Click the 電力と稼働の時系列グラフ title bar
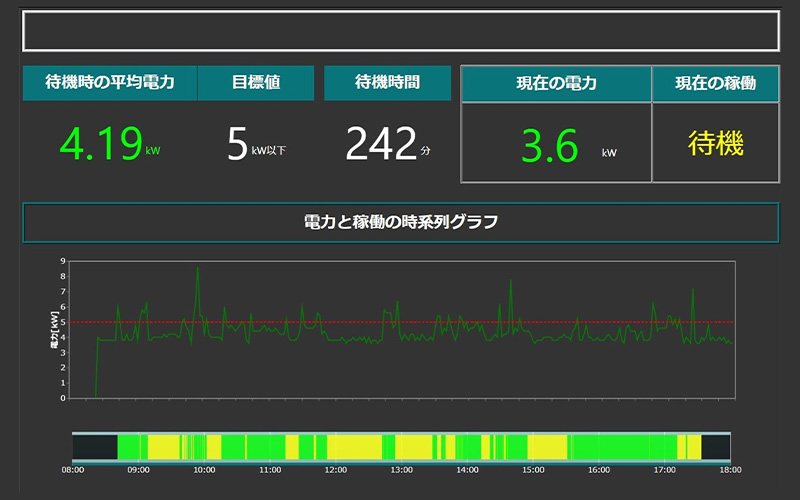 [400, 222]
